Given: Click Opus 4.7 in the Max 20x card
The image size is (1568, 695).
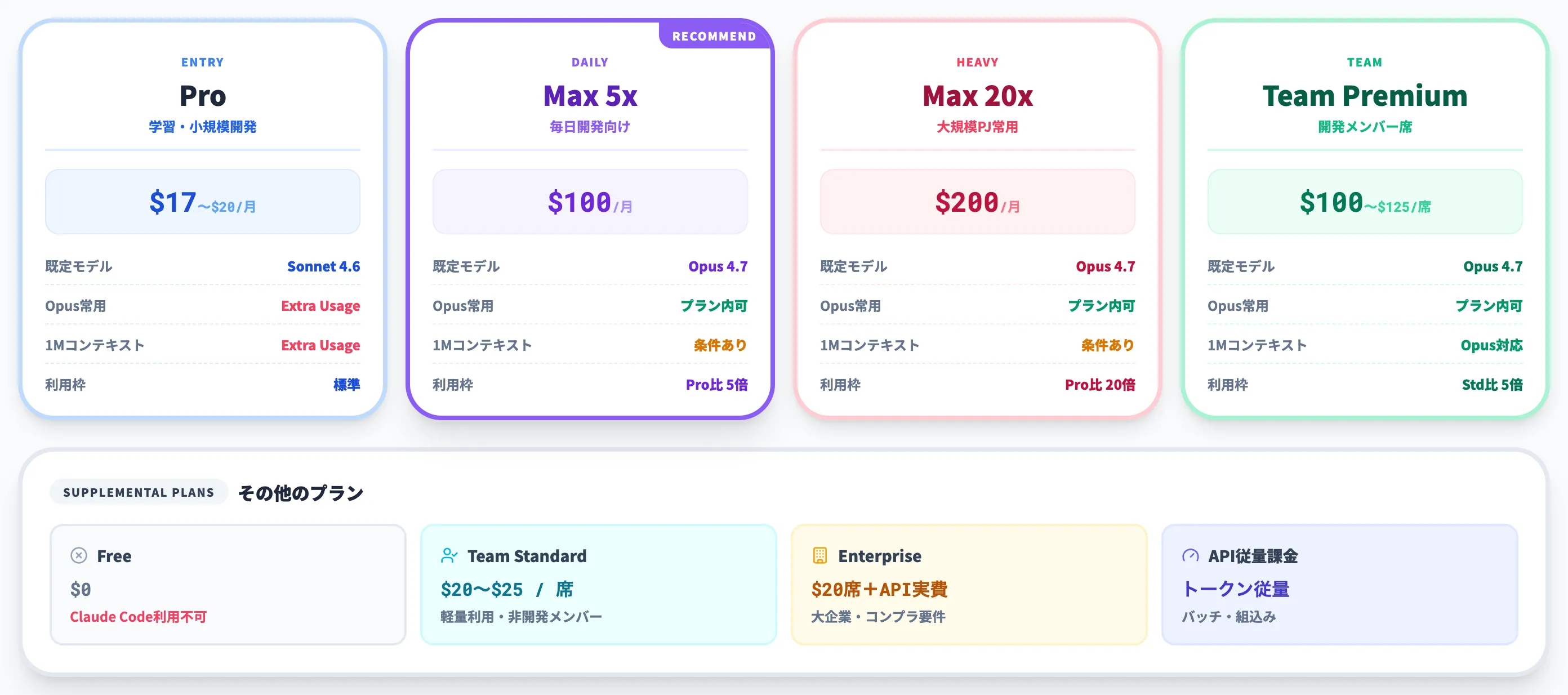Looking at the screenshot, I should coord(1106,266).
